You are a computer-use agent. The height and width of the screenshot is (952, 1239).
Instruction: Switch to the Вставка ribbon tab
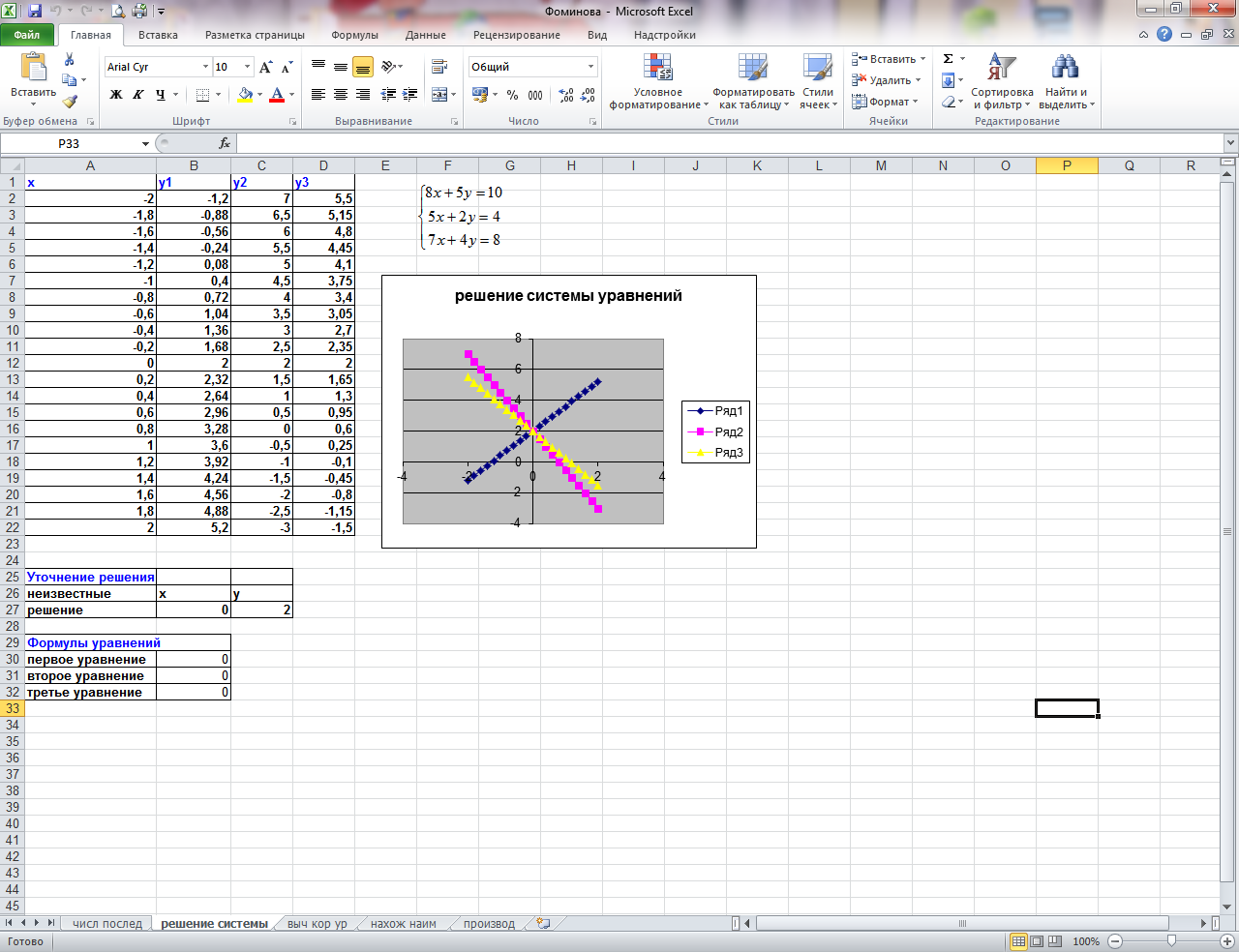pos(158,35)
